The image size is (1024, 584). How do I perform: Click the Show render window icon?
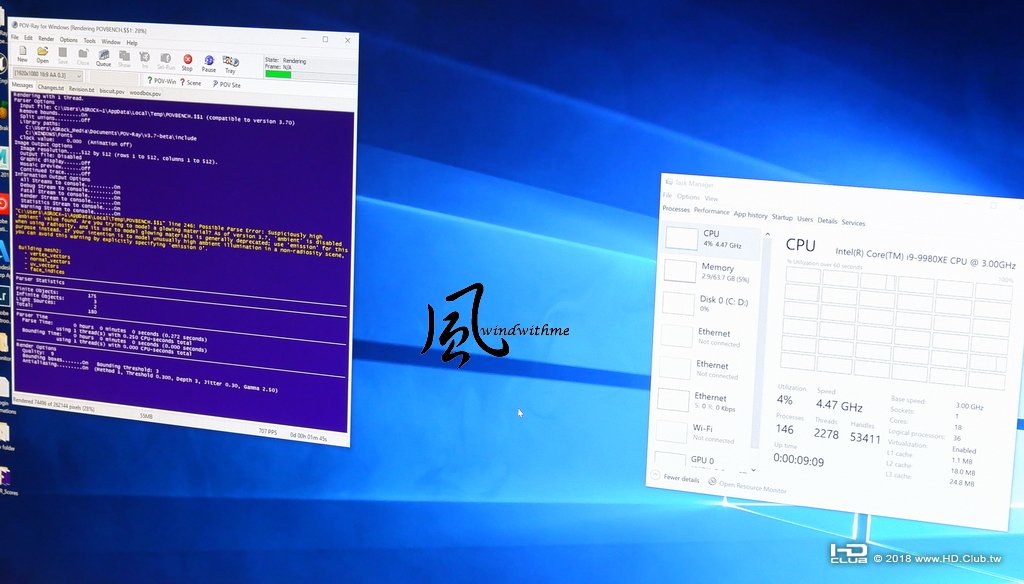(x=124, y=59)
